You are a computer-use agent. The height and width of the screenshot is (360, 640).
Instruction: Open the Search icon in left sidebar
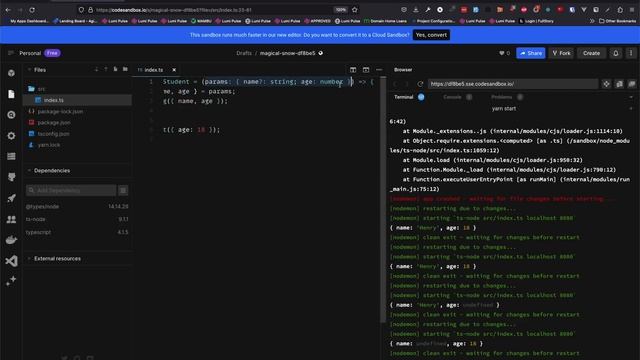point(11,115)
